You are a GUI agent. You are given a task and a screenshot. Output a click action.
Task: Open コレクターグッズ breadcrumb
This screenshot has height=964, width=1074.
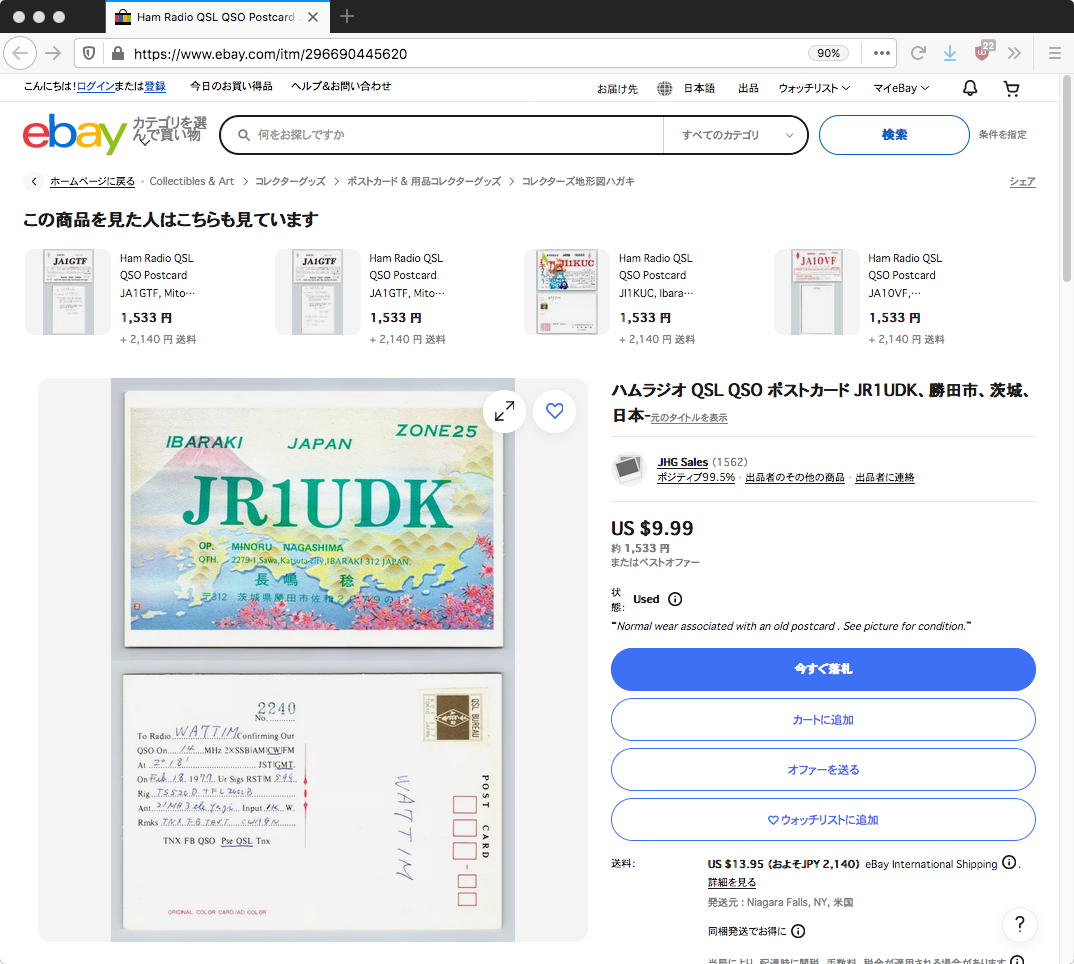290,182
